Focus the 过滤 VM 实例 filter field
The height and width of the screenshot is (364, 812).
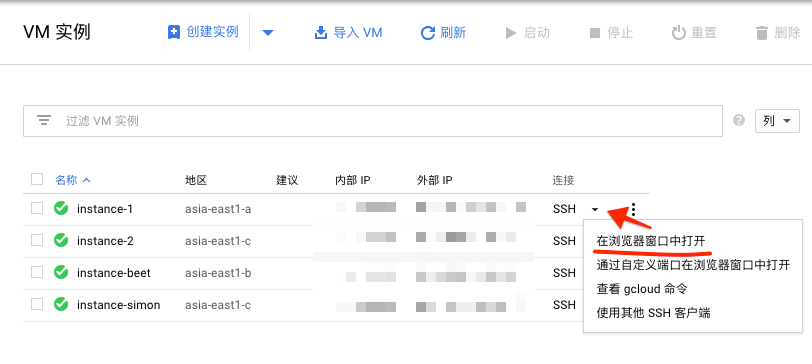[x=373, y=121]
